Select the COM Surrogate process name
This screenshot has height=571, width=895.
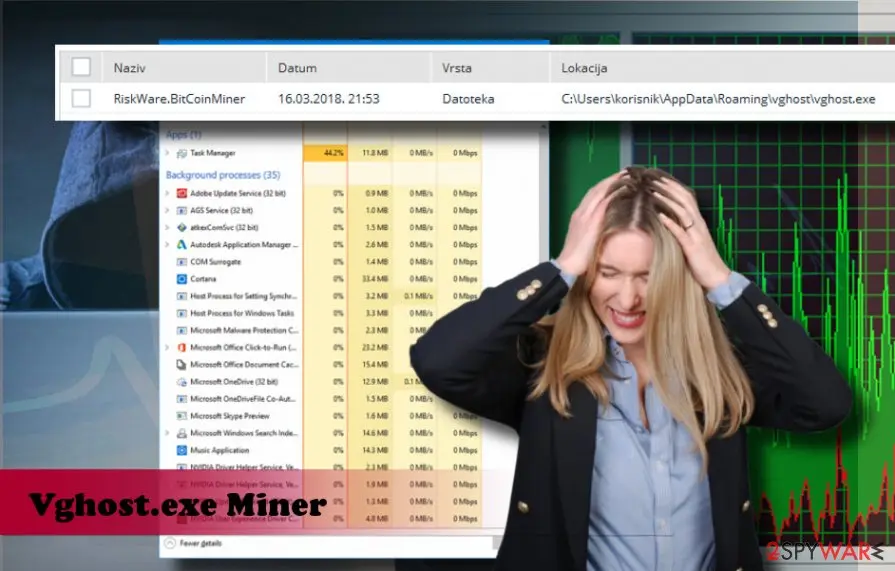(x=216, y=262)
